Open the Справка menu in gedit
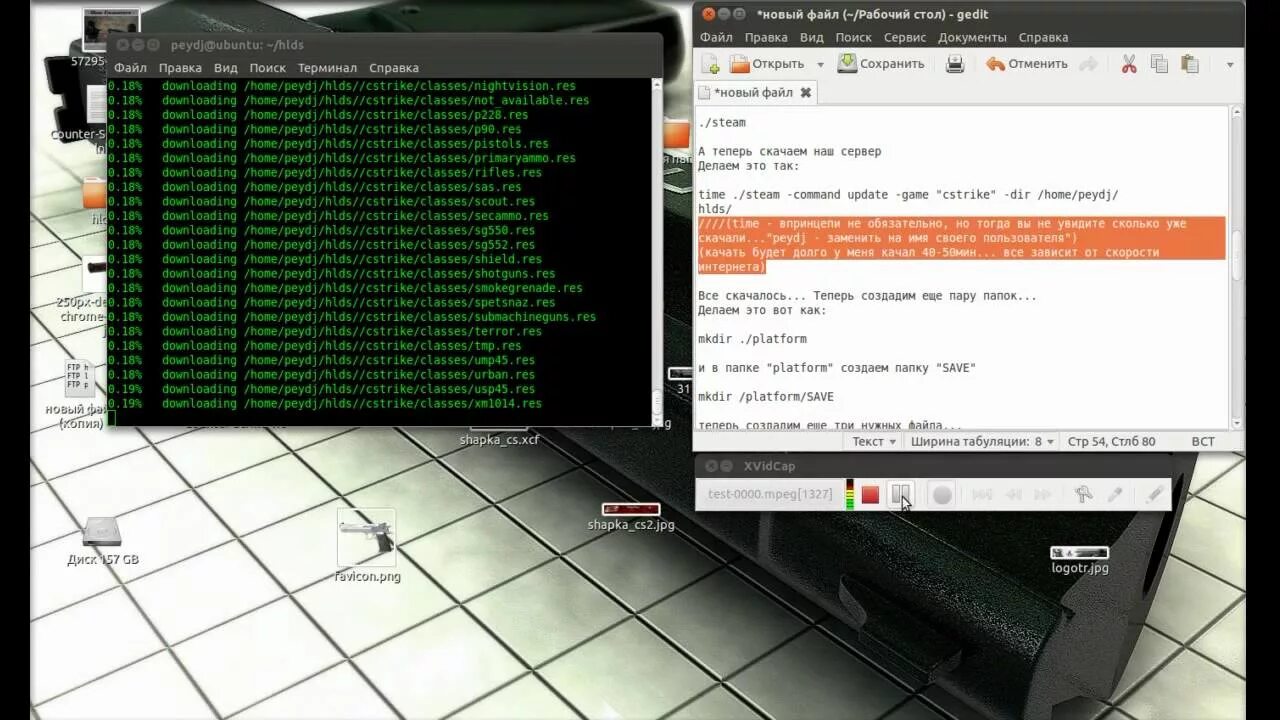Viewport: 1280px width, 720px height. (x=1043, y=37)
